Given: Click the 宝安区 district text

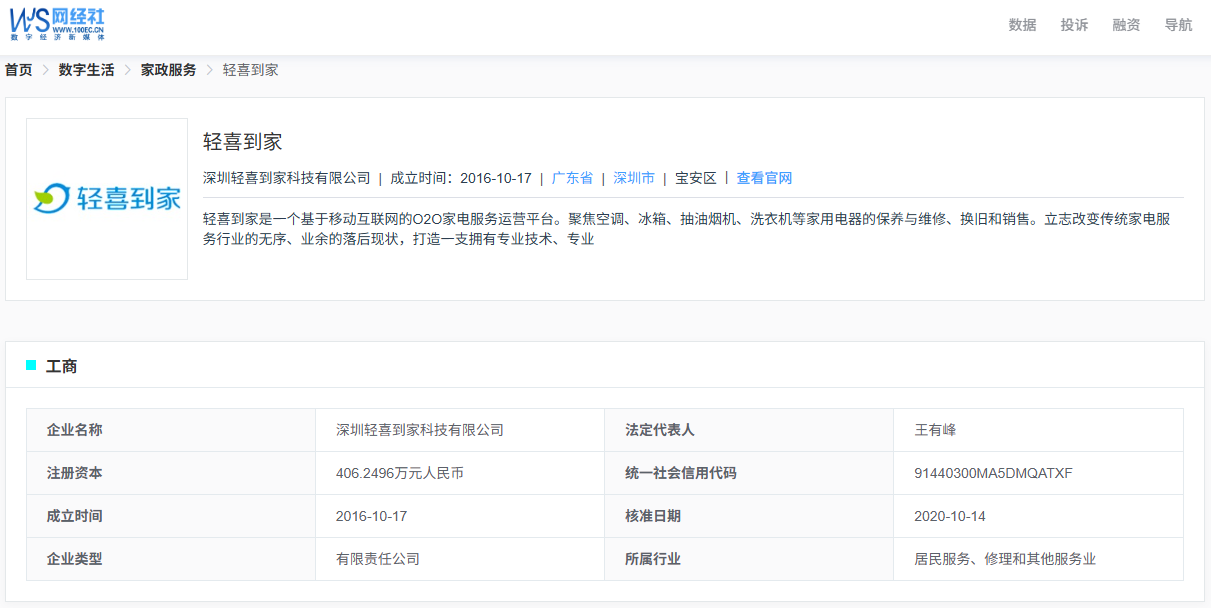Looking at the screenshot, I should (696, 178).
